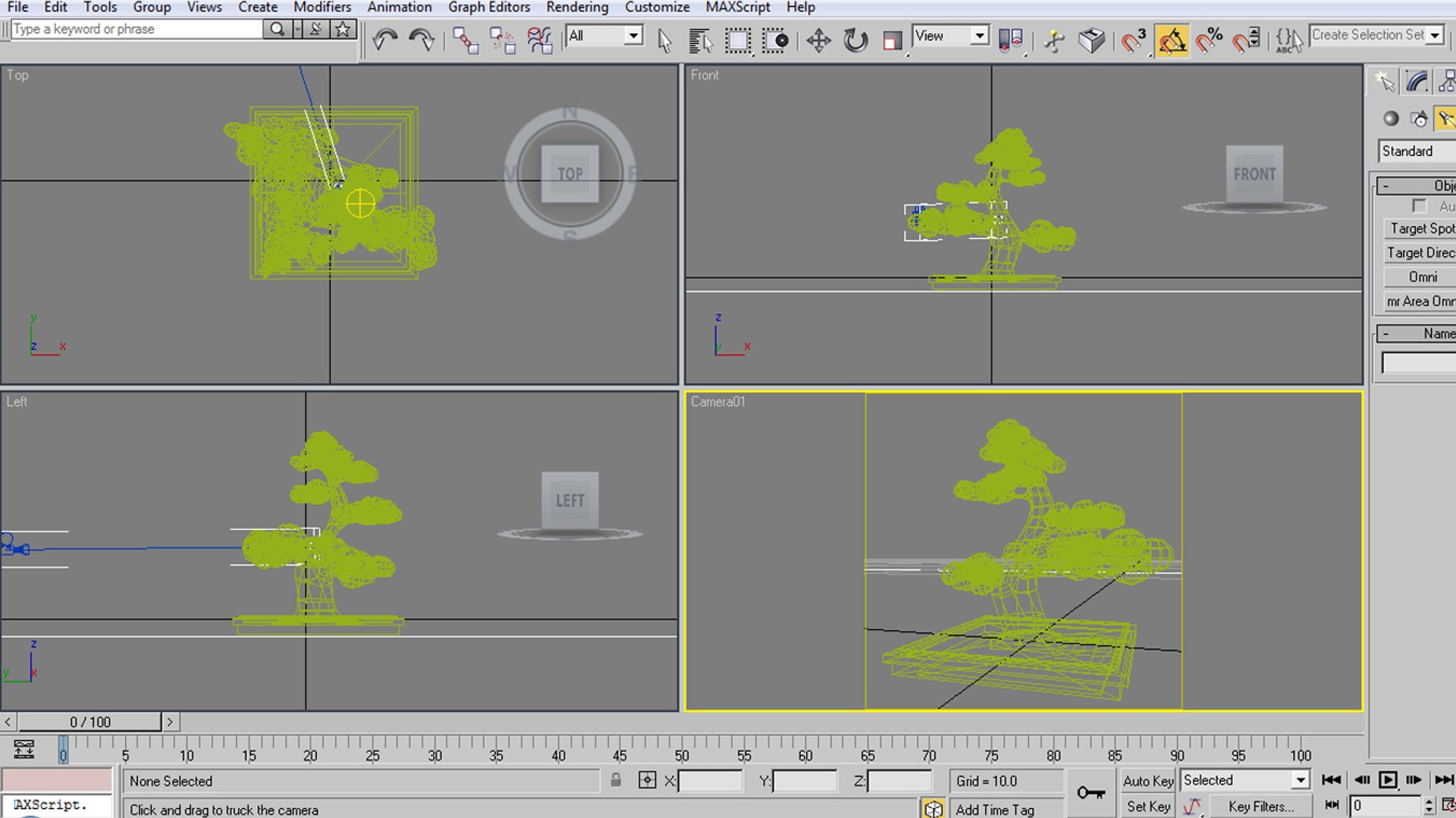Activate the Select Object arrow tool
The width and height of the screenshot is (1456, 818).
point(664,39)
